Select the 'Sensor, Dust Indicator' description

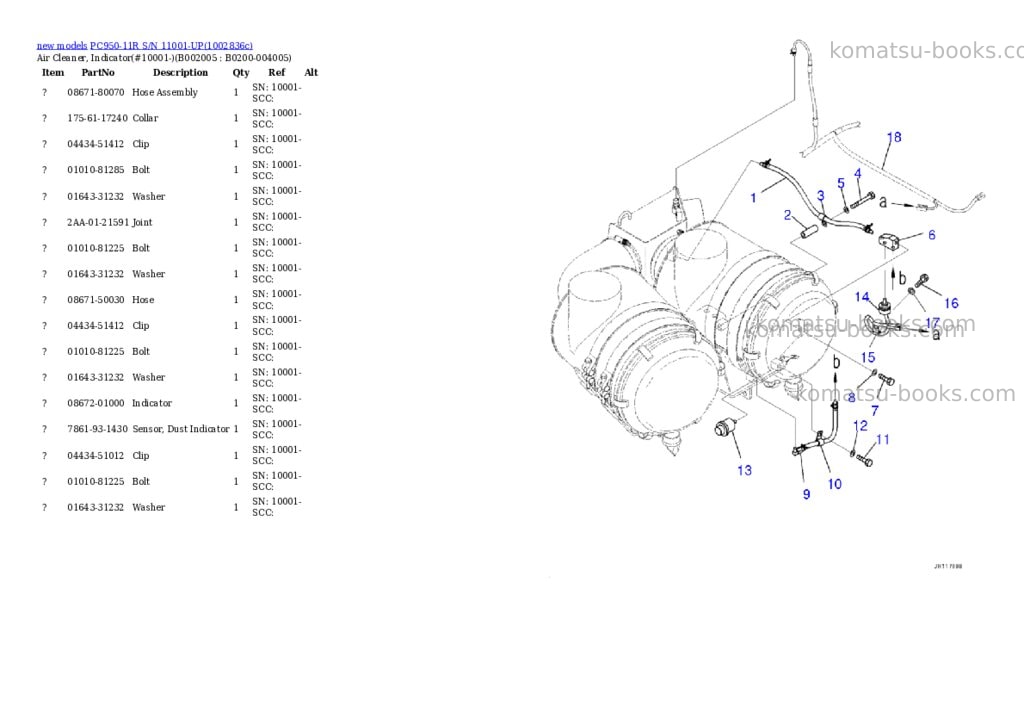[x=181, y=429]
